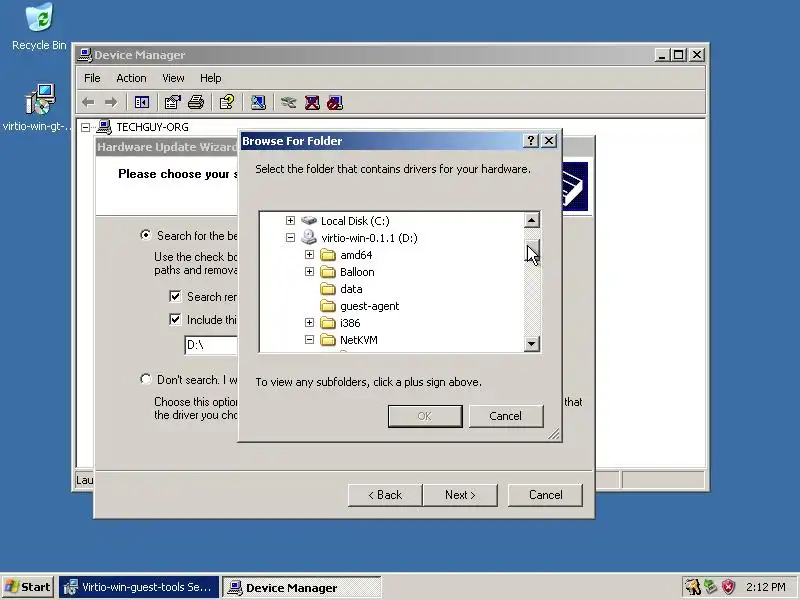Click the OK button in Browse For Folder

click(x=425, y=416)
